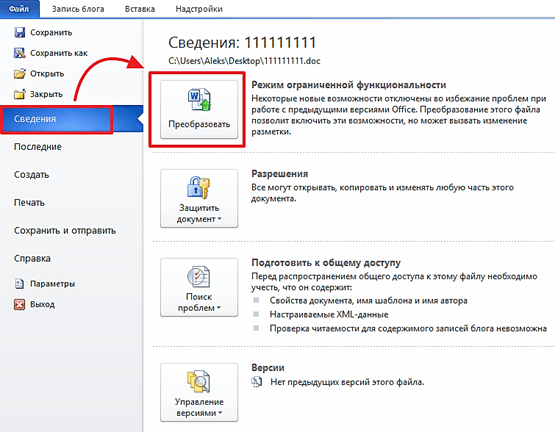Click the Закрыть folder icon
The height and width of the screenshot is (432, 555).
[19, 94]
